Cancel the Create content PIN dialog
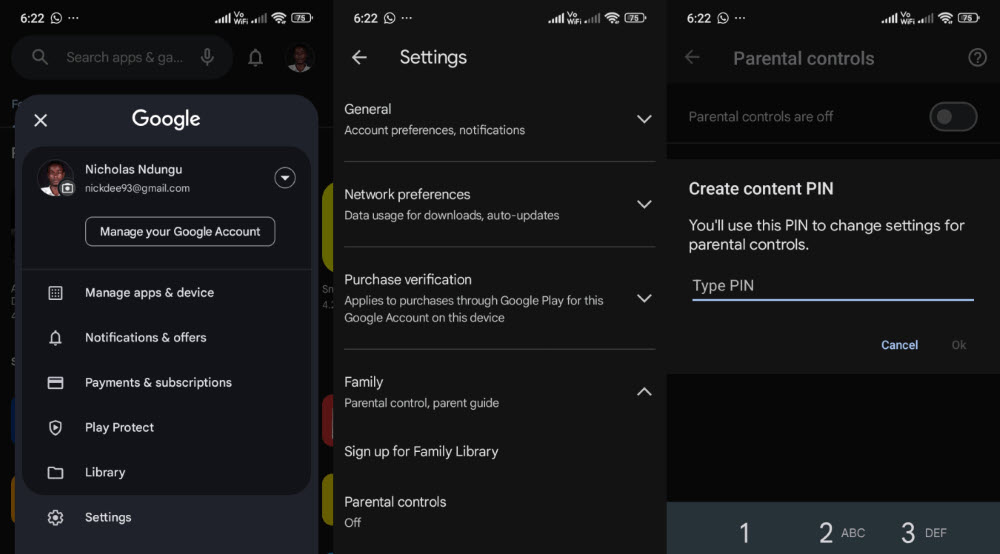Image resolution: width=1000 pixels, height=554 pixels. (899, 345)
